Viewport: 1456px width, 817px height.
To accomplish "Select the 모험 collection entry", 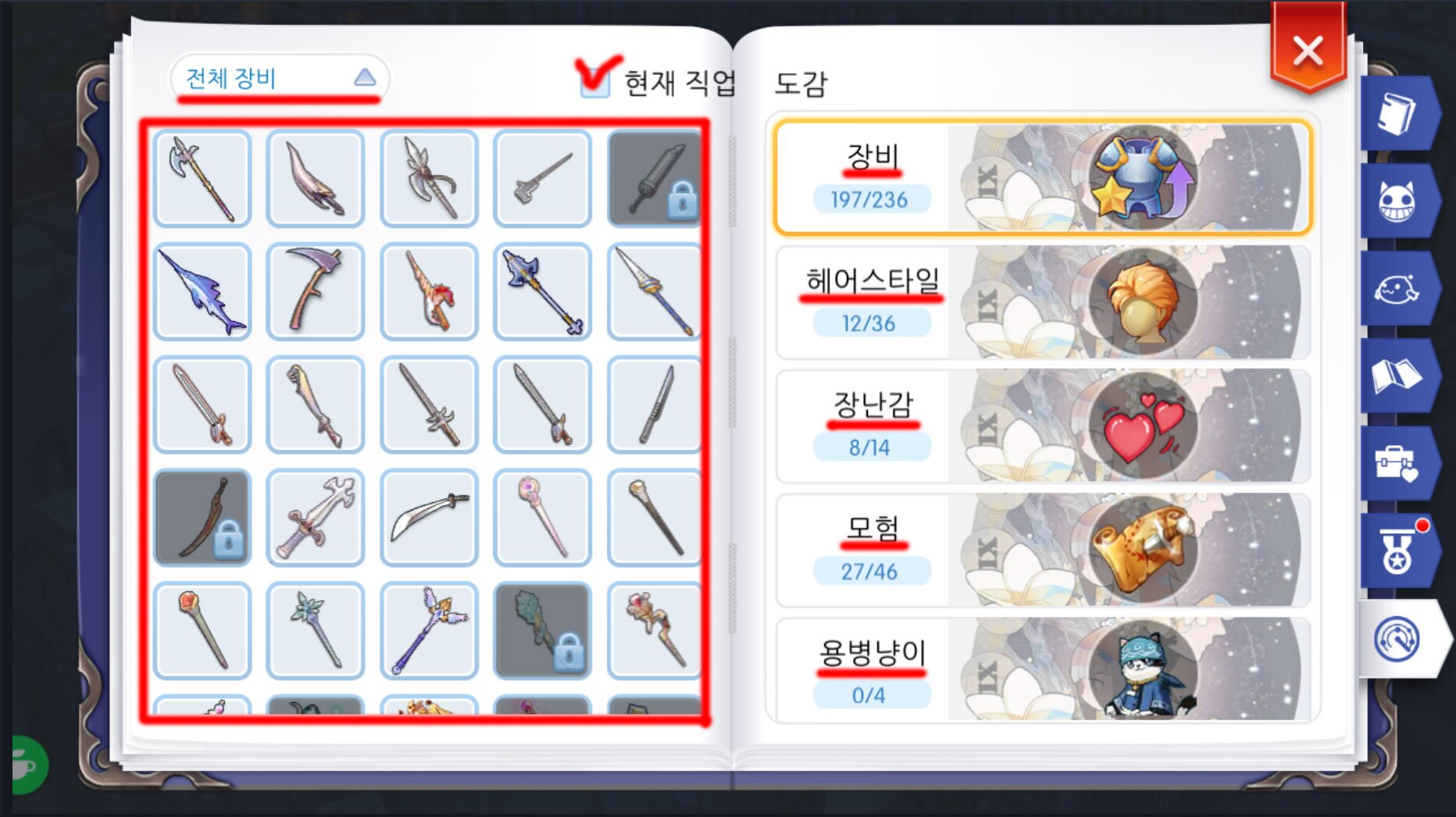I will coord(1043,550).
